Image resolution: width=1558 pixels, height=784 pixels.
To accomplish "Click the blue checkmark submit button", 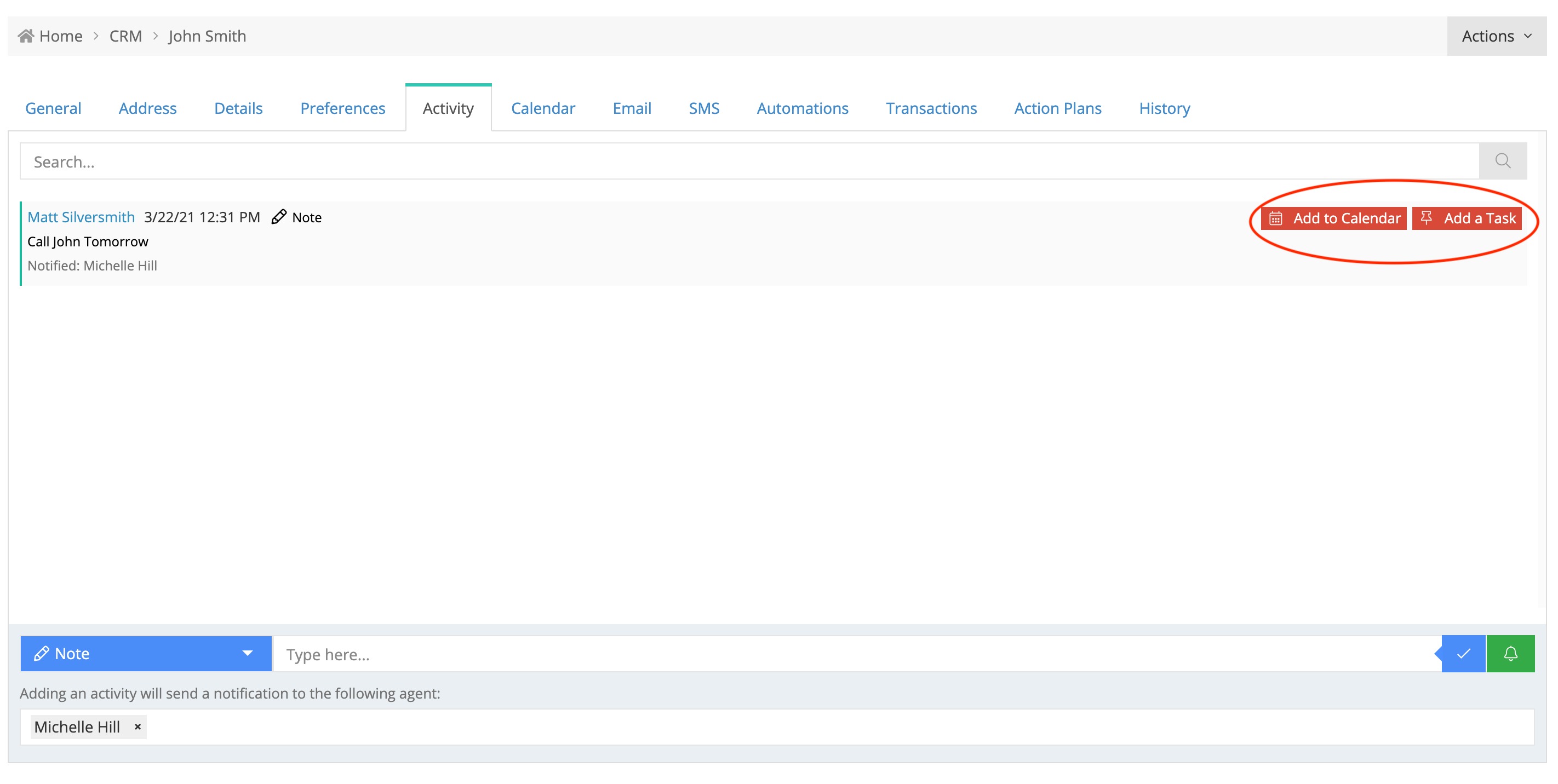I will coord(1463,654).
